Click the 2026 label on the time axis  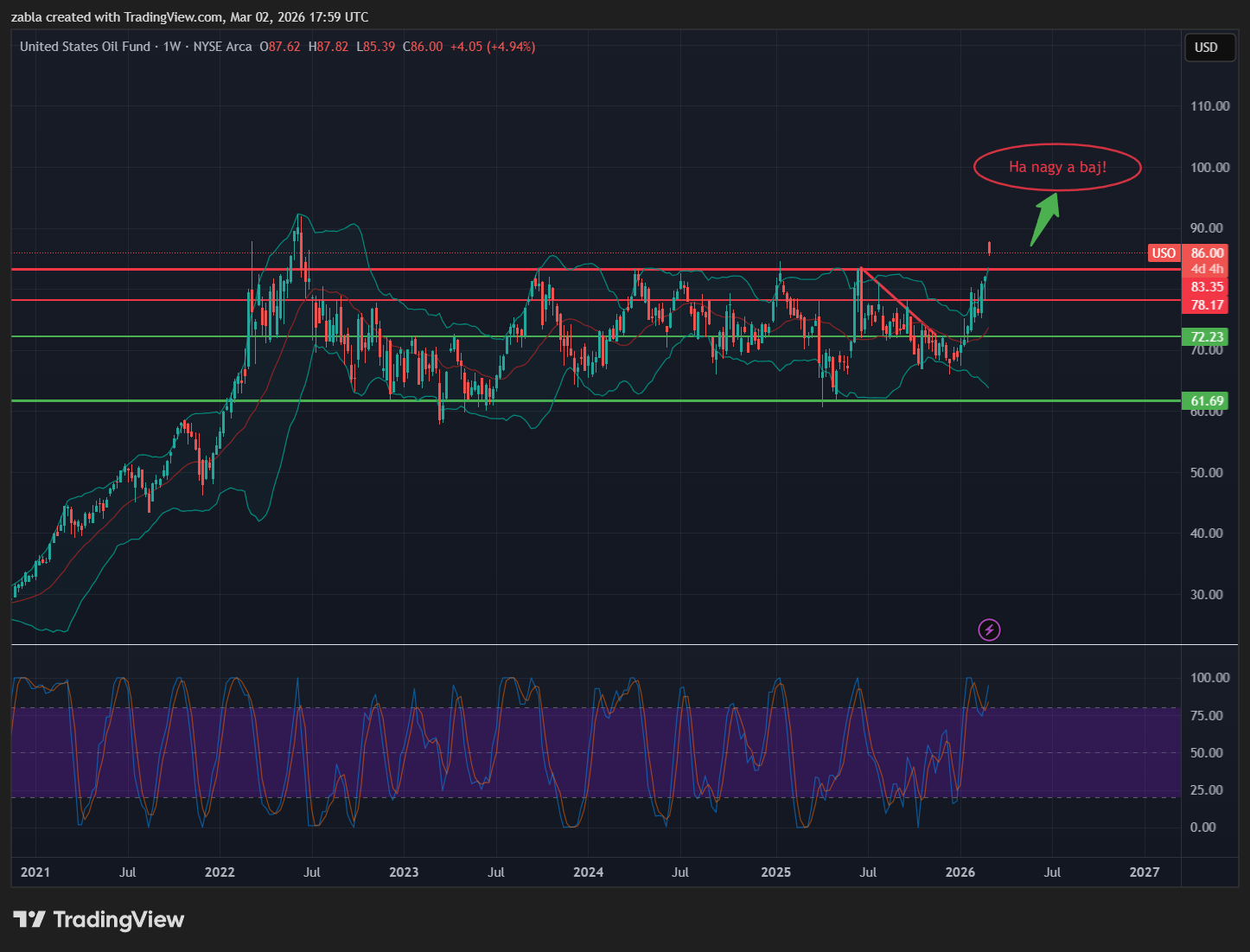tap(960, 872)
